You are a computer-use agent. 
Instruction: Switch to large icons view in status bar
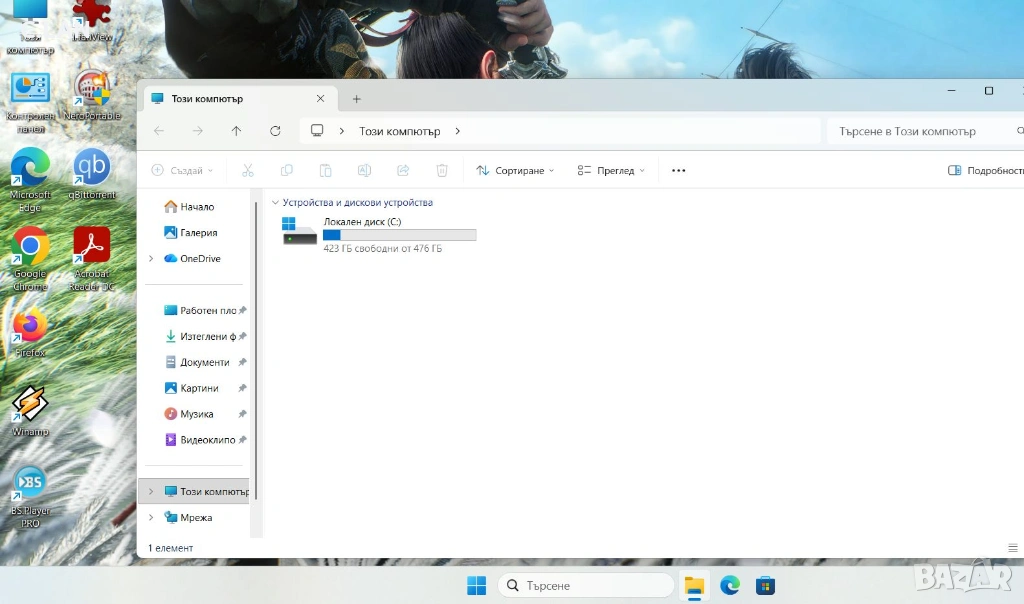pyautogui.click(x=1012, y=548)
